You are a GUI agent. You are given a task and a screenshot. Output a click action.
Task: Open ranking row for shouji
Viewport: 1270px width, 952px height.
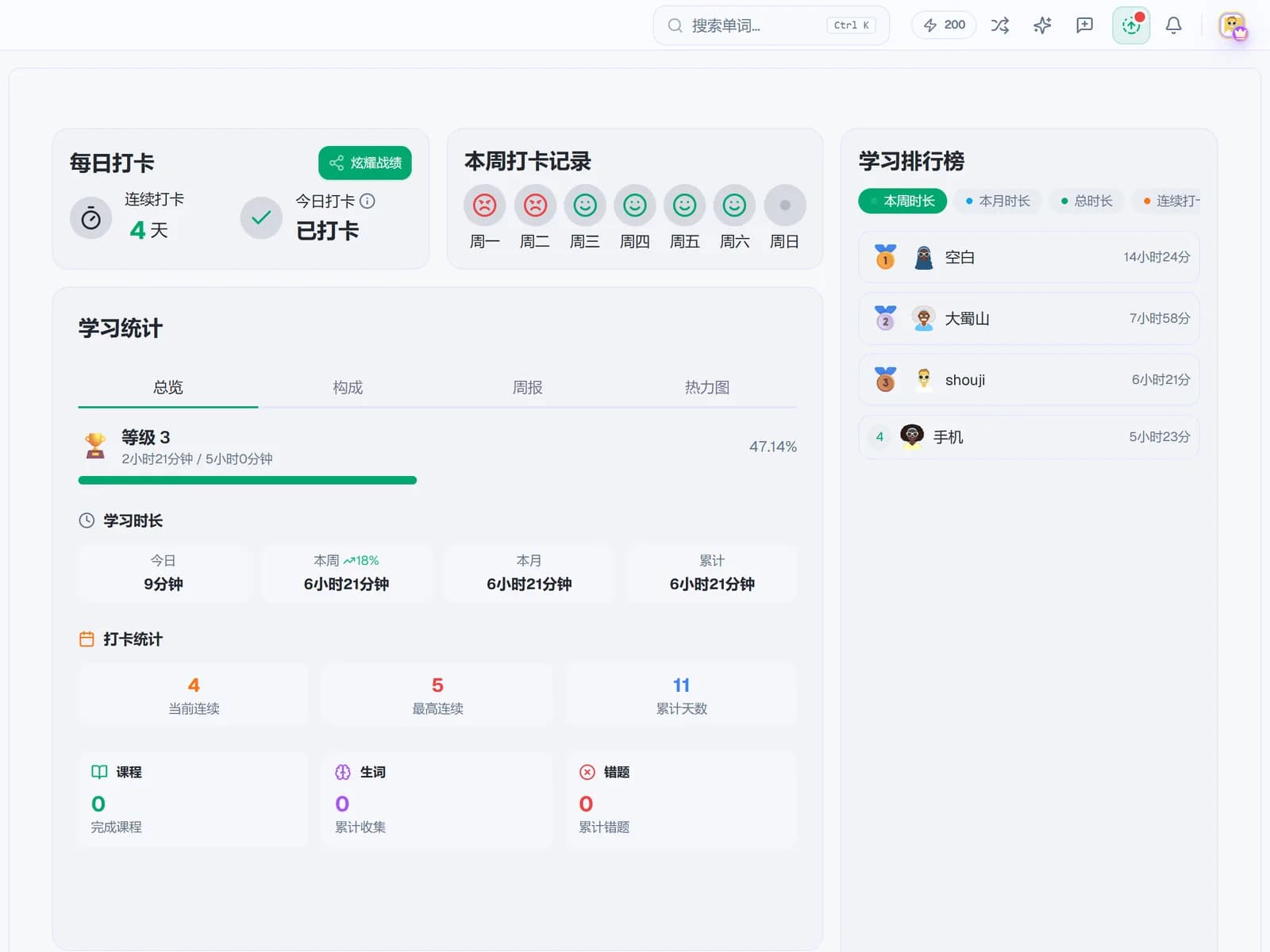click(1029, 380)
